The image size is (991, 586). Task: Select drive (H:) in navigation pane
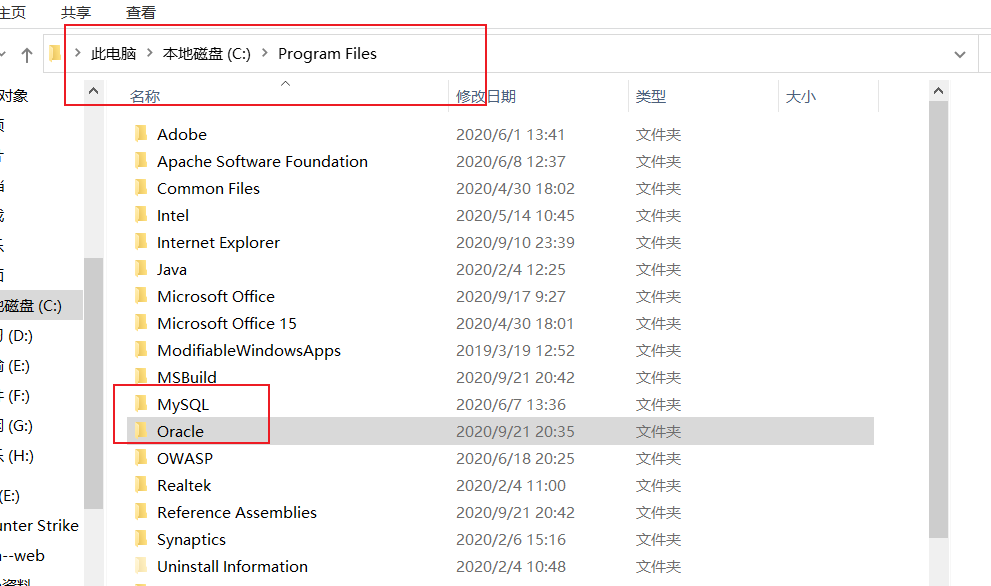coord(17,456)
